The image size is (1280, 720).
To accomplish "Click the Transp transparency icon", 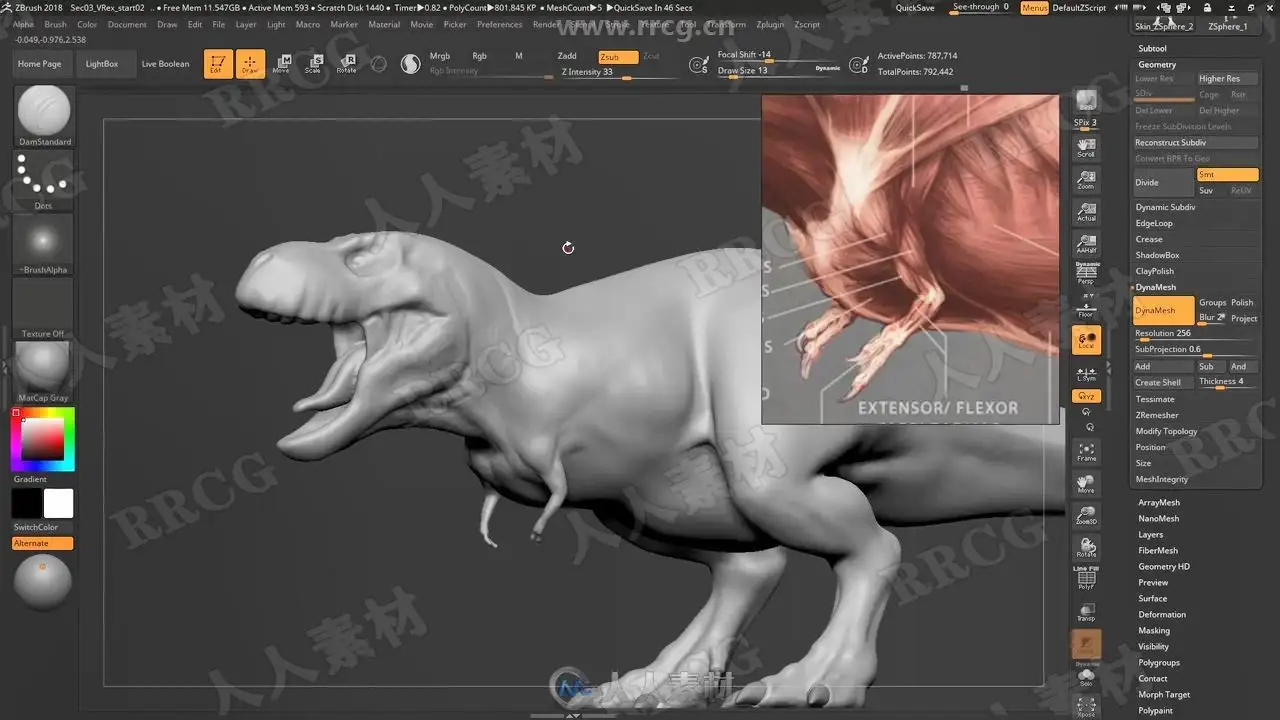I will (1086, 611).
